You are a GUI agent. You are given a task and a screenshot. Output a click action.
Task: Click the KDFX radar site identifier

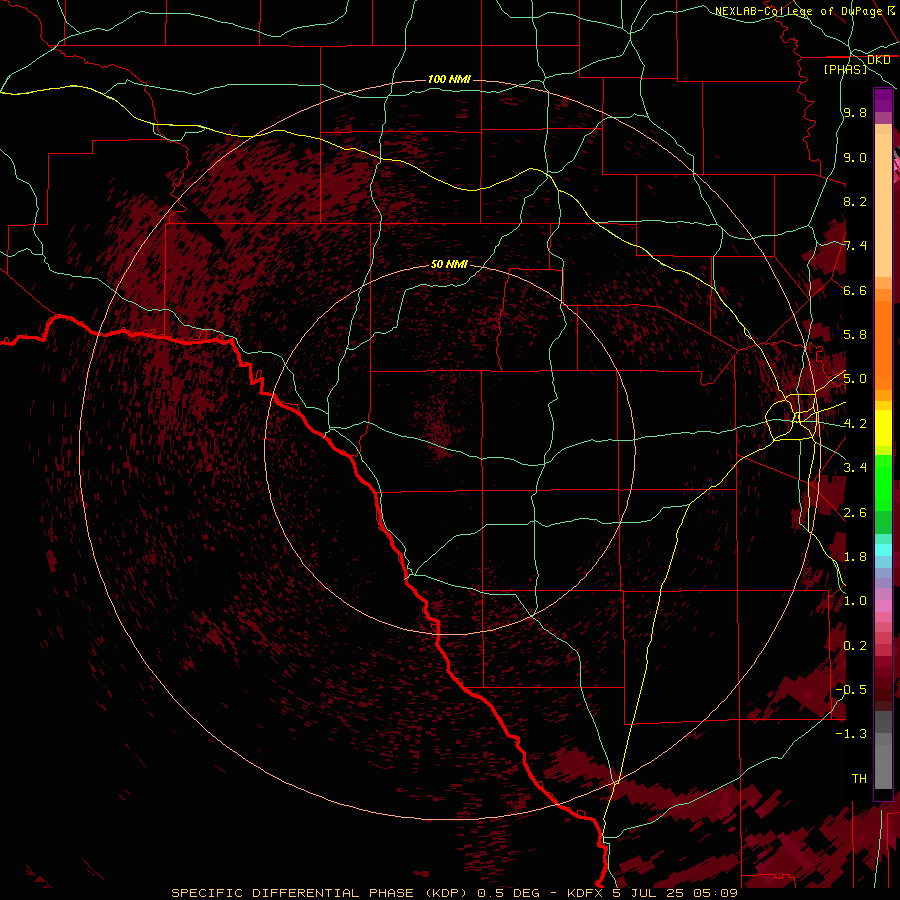(586, 893)
